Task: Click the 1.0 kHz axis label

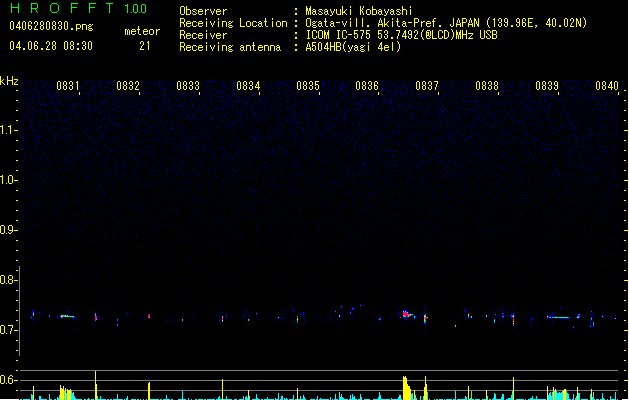Action: coord(8,180)
